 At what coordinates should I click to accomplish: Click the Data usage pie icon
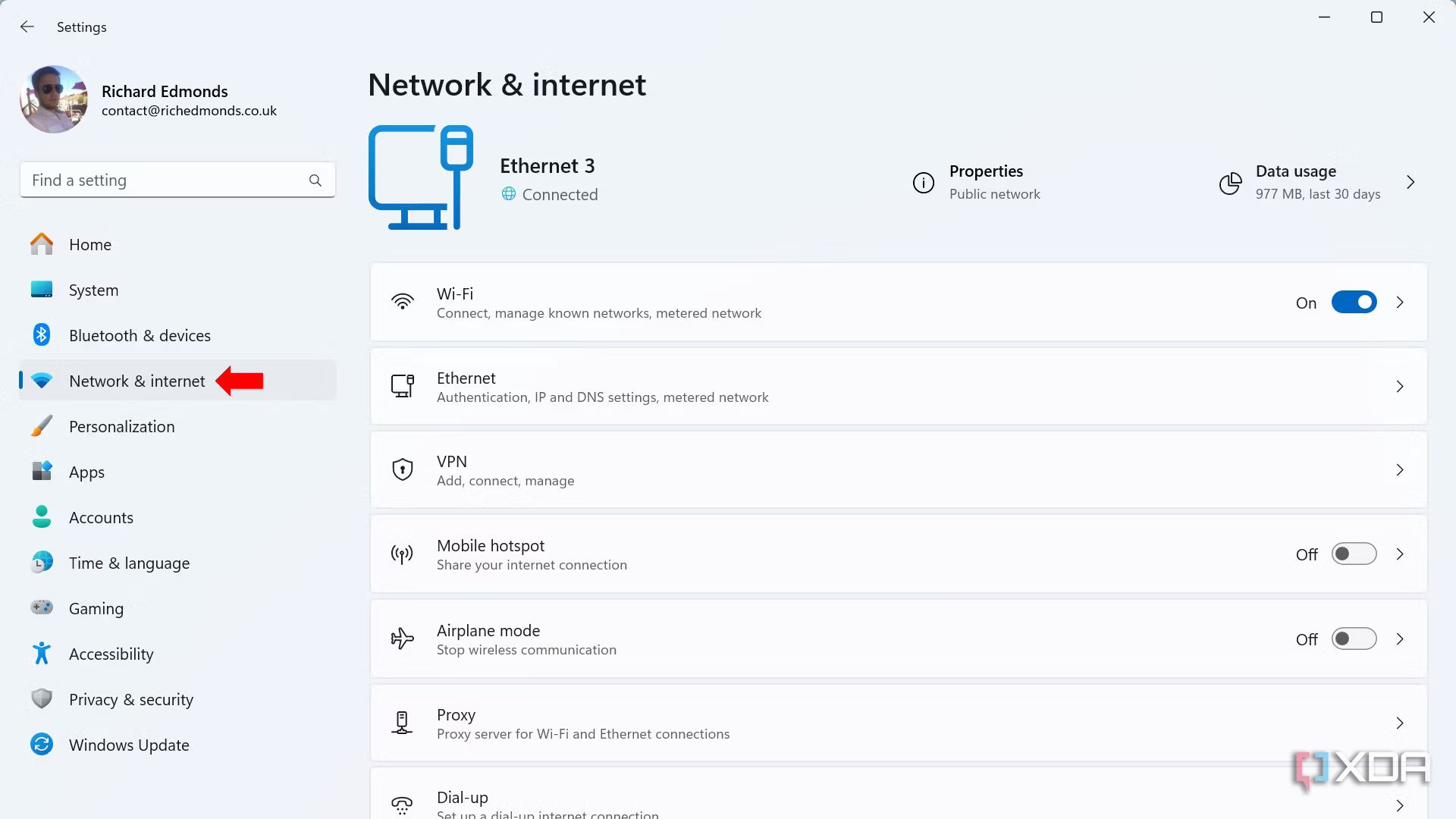(1230, 183)
